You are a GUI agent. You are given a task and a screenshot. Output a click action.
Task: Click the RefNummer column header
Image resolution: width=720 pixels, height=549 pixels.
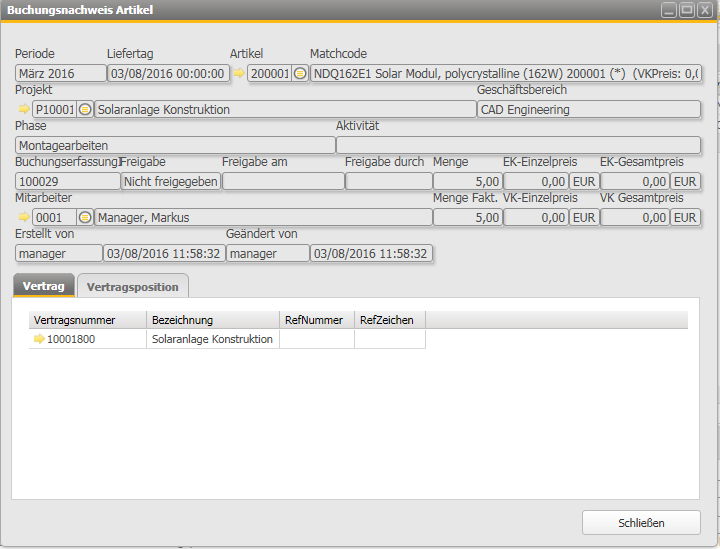(x=316, y=320)
